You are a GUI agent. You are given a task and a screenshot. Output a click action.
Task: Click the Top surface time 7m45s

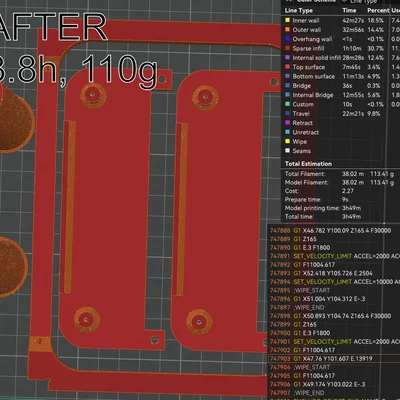click(x=351, y=67)
